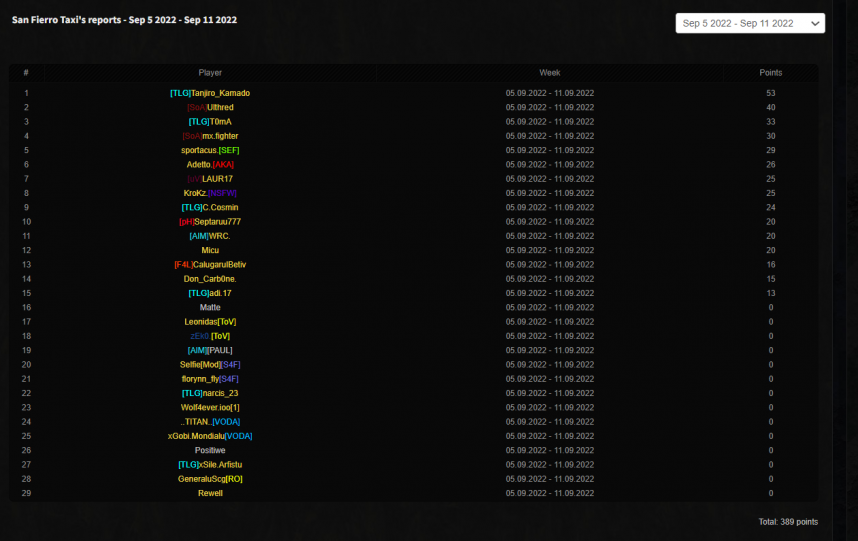Screen dimensions: 858x541
Task: Open player [TLG]Tanjiro_Kamado's profile
Action: click(210, 93)
